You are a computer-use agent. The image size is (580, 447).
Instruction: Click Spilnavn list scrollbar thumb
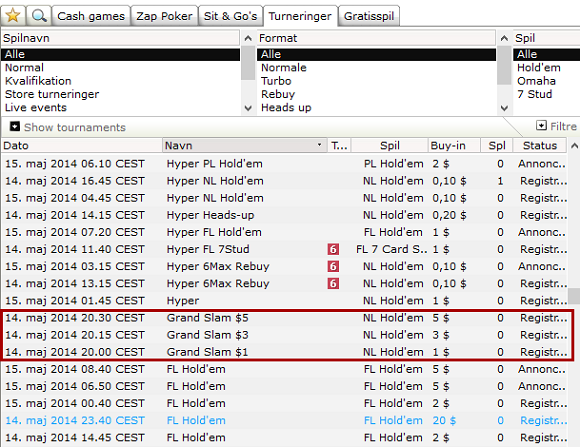click(248, 63)
